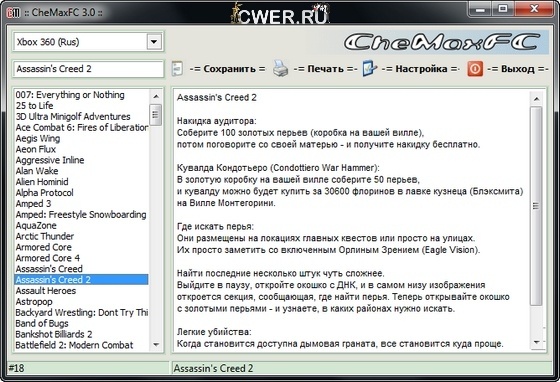Click cheat text scrollbar down arrow
The width and height of the screenshot is (560, 382).
(536, 343)
